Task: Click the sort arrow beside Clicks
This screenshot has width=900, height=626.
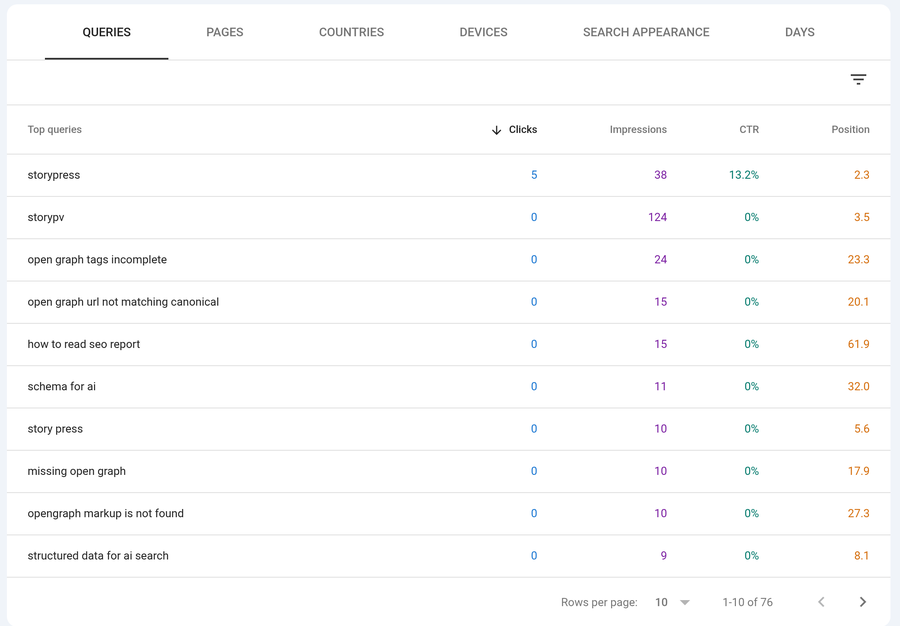Action: click(496, 130)
